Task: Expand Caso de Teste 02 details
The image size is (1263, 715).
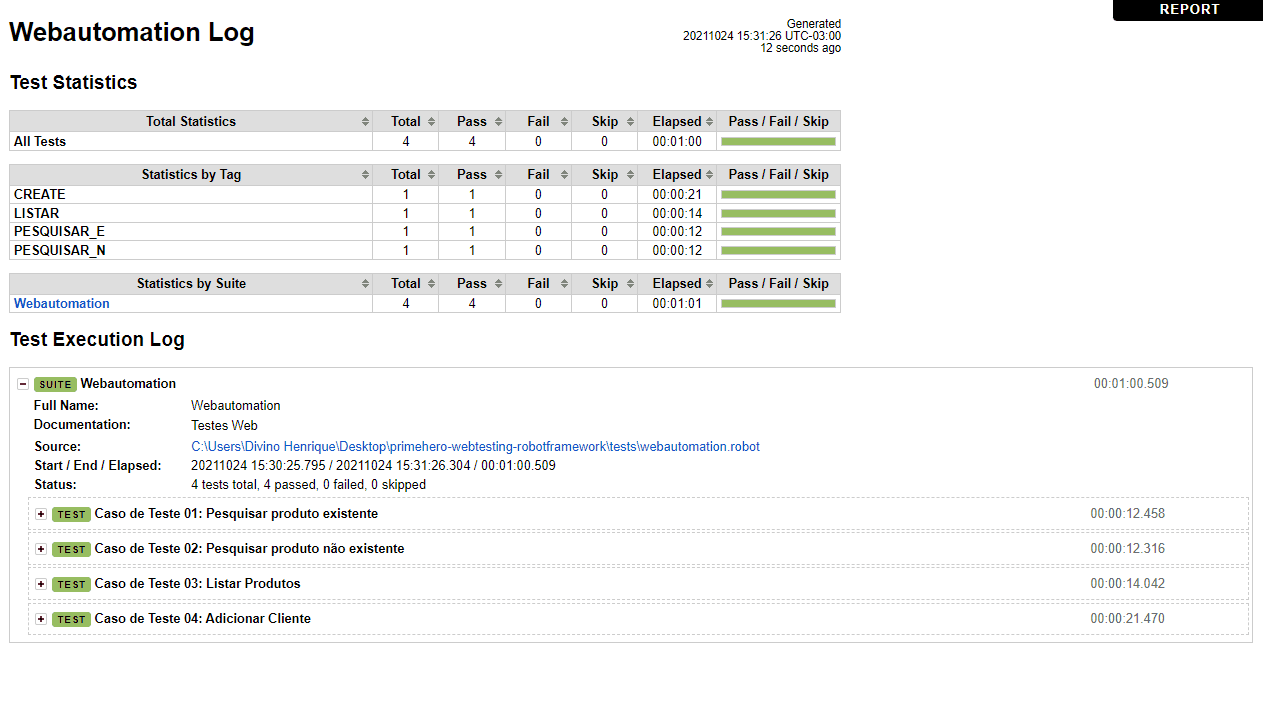Action: tap(41, 549)
